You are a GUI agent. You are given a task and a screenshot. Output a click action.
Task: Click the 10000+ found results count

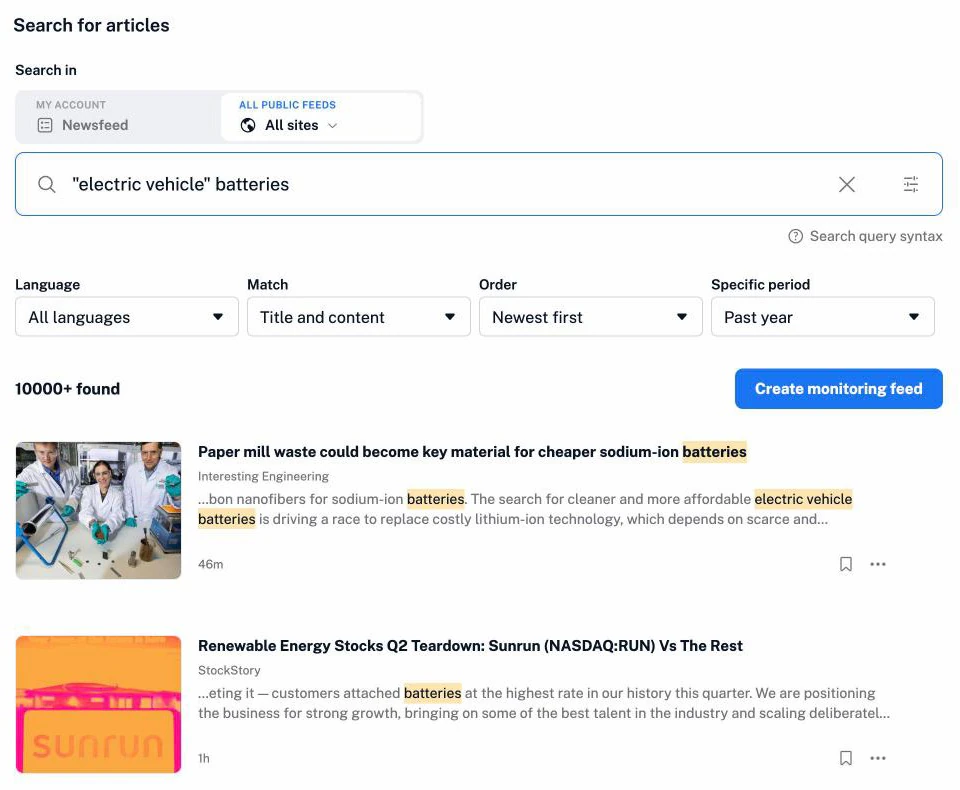point(67,389)
